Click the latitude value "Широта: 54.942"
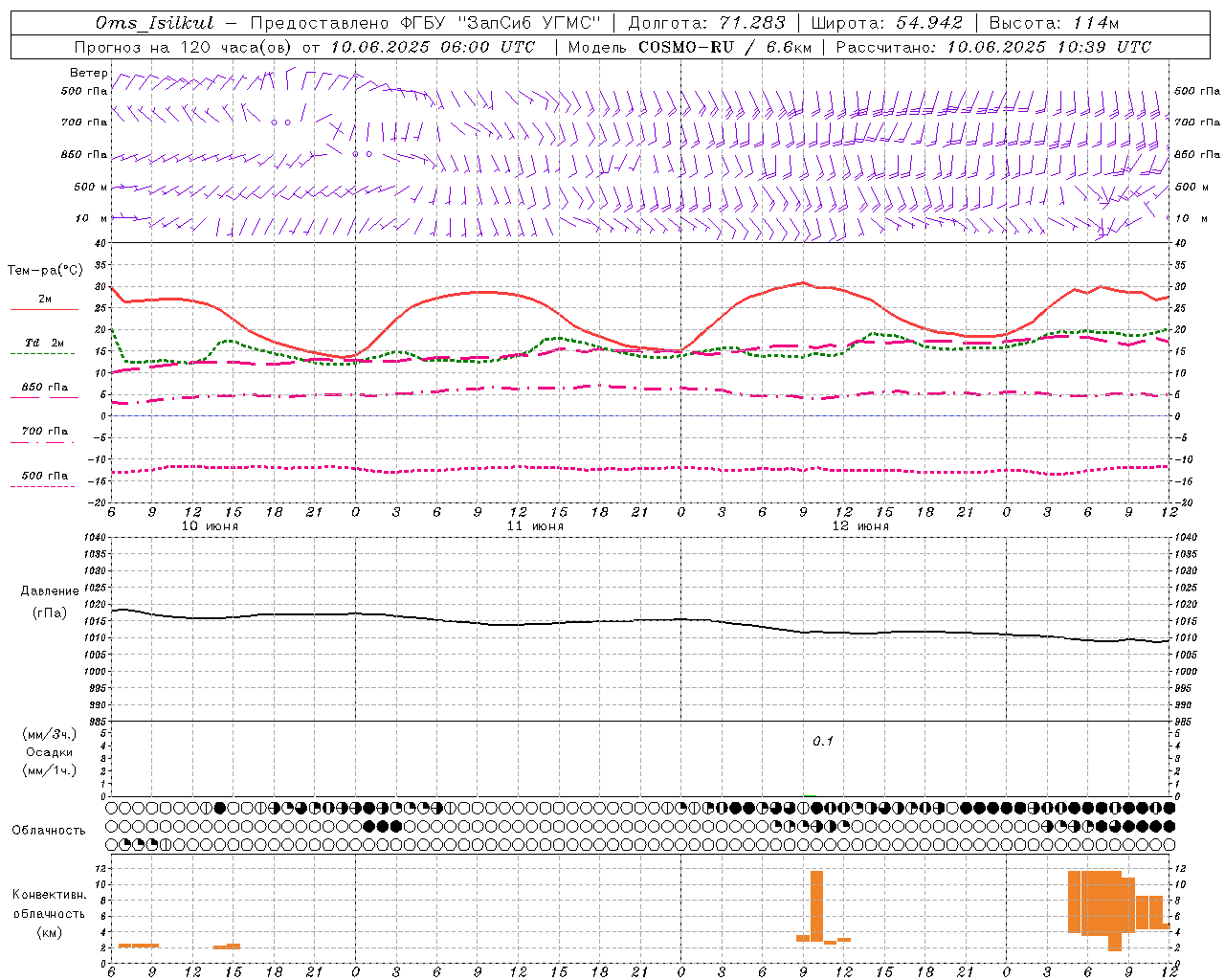 [886, 23]
